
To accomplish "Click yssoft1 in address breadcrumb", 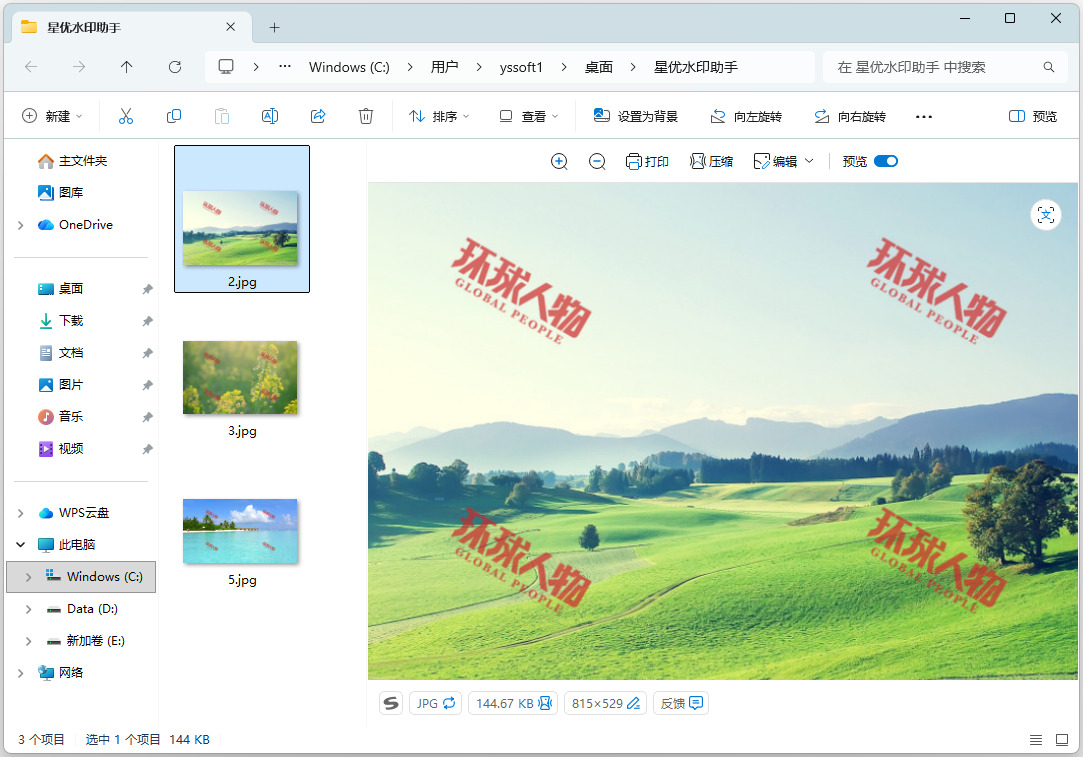I will (521, 67).
